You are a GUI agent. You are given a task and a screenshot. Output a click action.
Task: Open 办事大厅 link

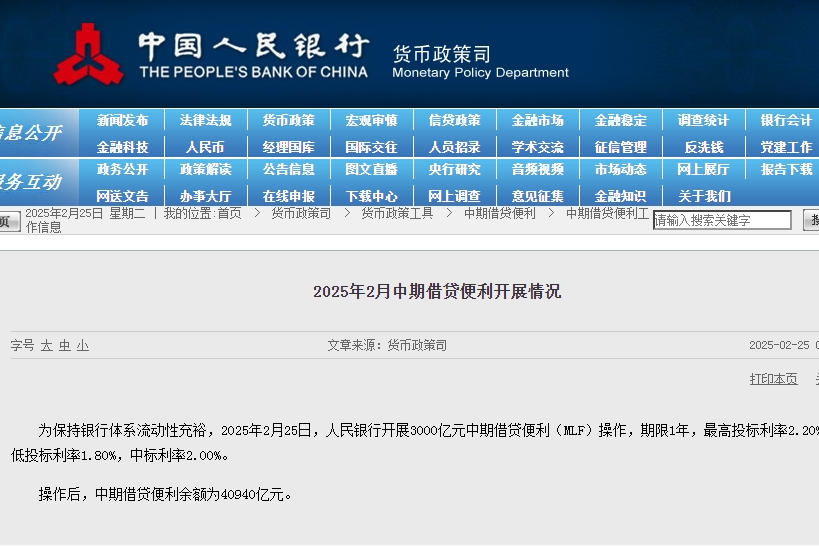205,196
